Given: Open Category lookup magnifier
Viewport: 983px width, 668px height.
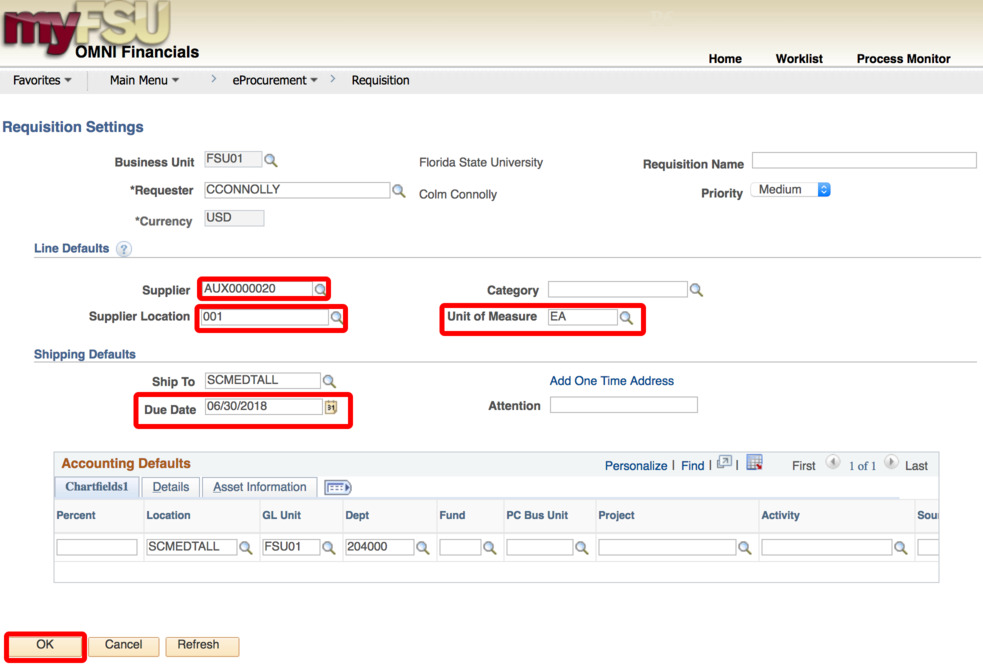Looking at the screenshot, I should pyautogui.click(x=696, y=290).
